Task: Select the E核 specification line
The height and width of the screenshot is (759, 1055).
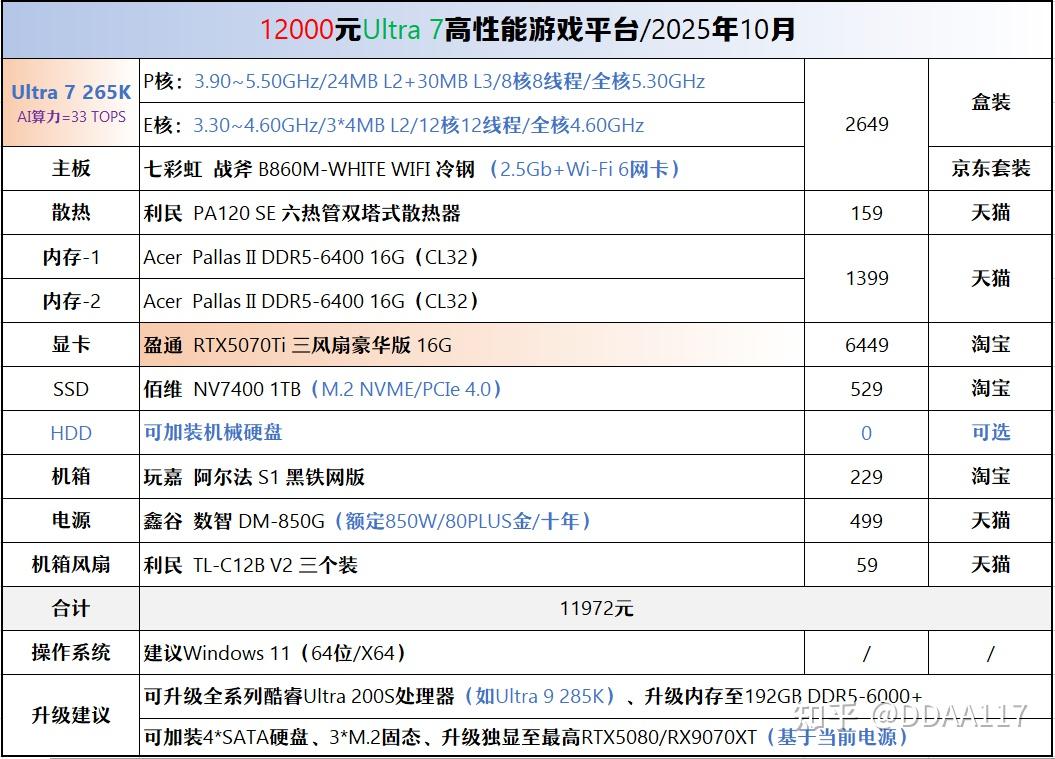Action: 394,125
